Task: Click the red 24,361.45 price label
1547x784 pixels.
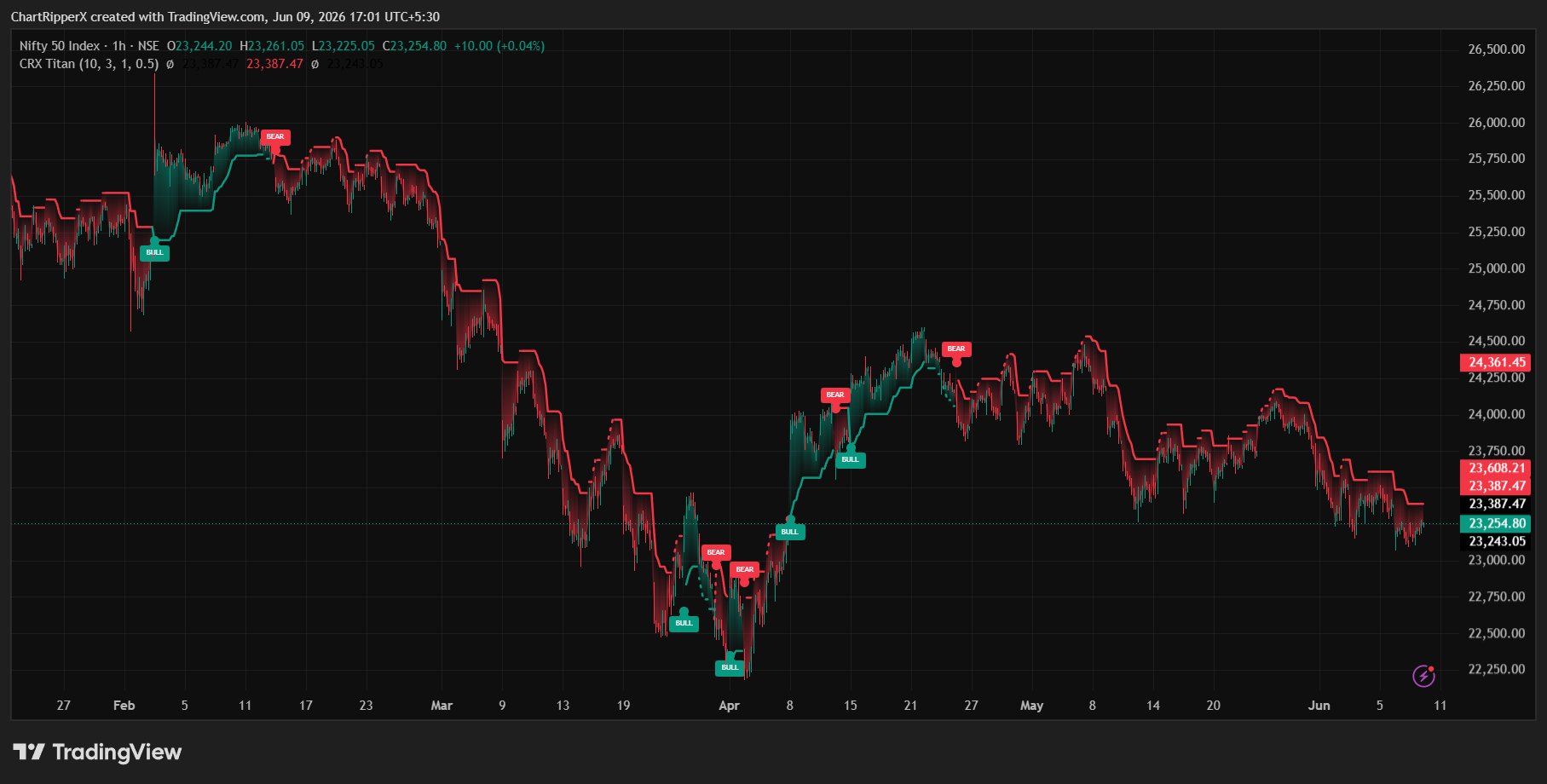Action: (1496, 362)
